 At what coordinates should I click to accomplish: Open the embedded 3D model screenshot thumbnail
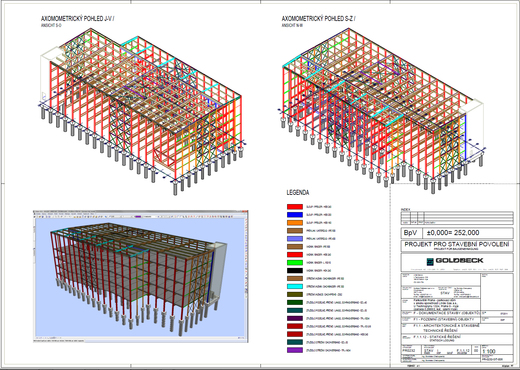point(140,276)
